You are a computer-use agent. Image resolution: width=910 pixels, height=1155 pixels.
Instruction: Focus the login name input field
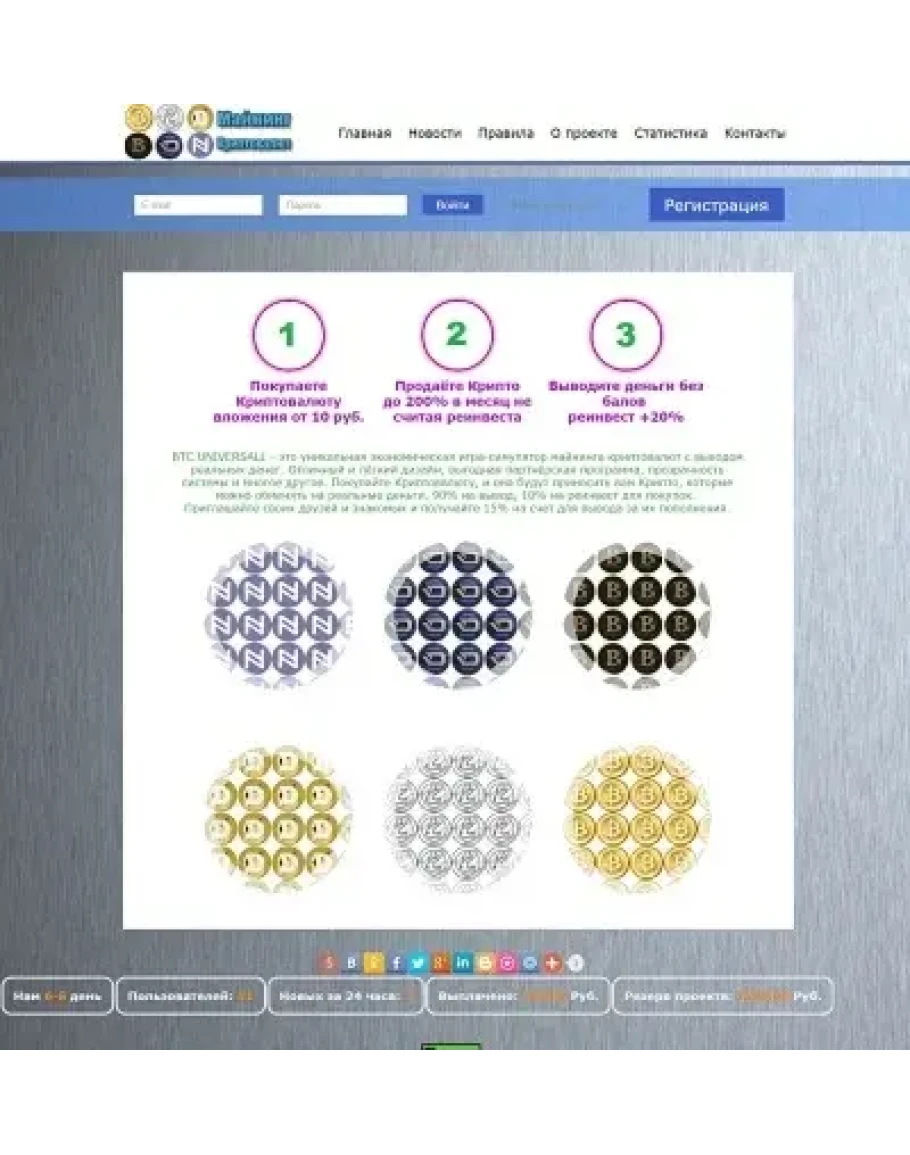[198, 205]
